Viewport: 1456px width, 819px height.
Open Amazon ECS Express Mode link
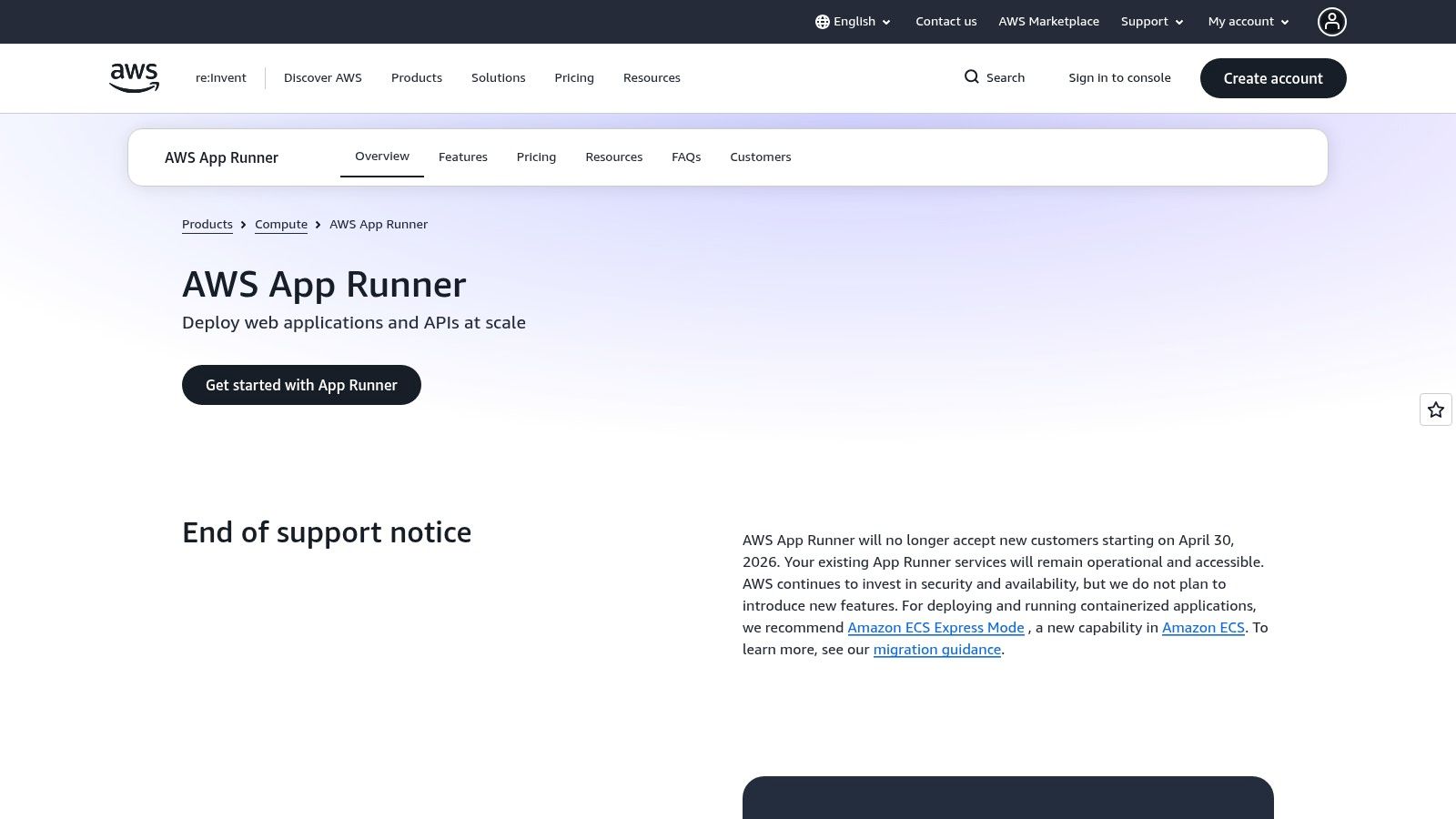coord(935,628)
